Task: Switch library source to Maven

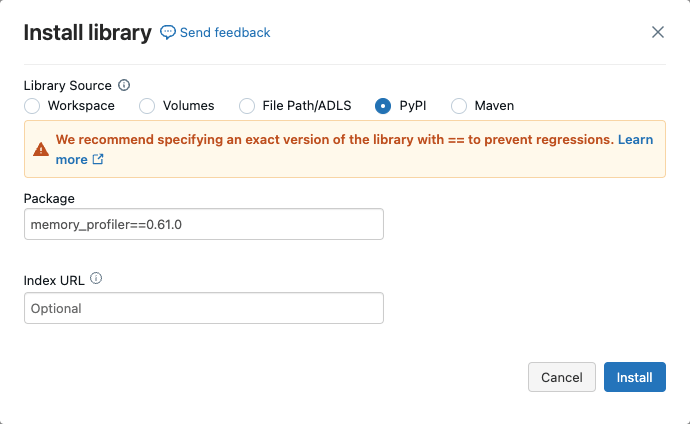Action: (x=459, y=106)
